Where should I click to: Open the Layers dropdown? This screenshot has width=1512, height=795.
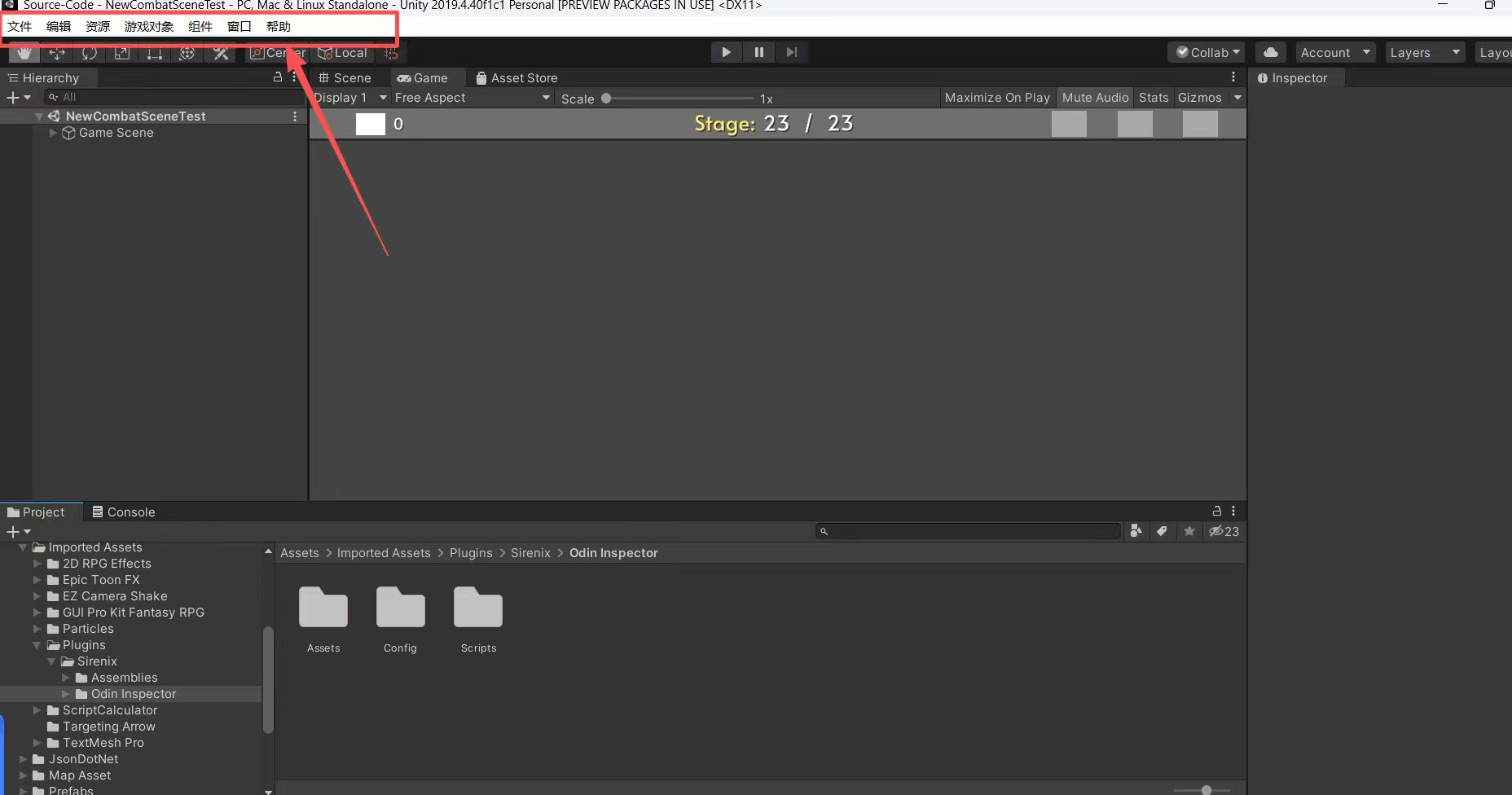(1424, 52)
